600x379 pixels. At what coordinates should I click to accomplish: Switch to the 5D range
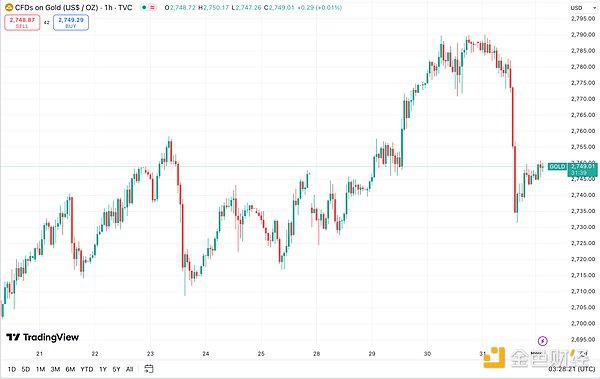pos(26,369)
